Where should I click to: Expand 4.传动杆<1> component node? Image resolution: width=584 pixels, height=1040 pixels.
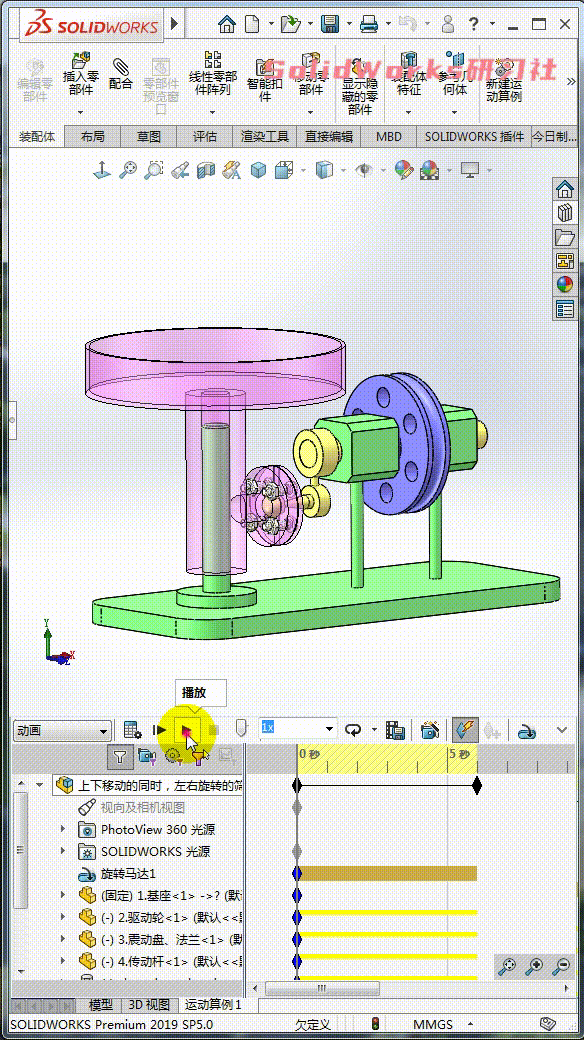63,960
